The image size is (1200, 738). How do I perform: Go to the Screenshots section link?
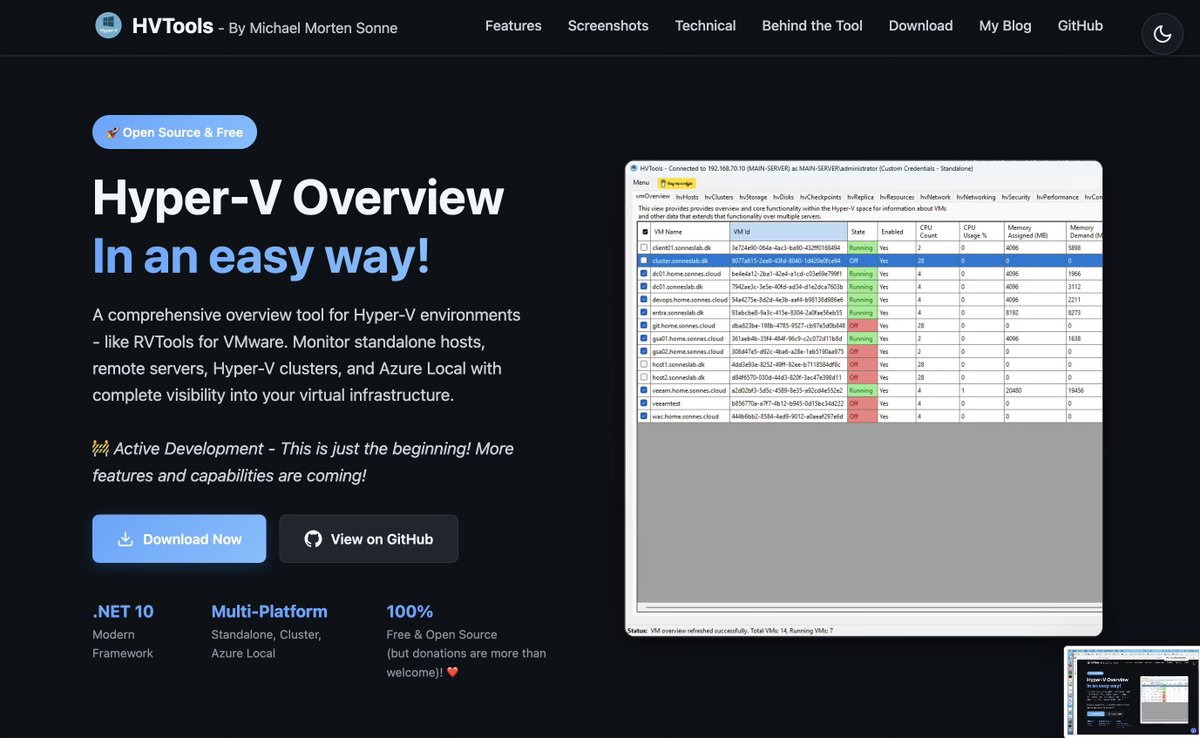pos(608,26)
